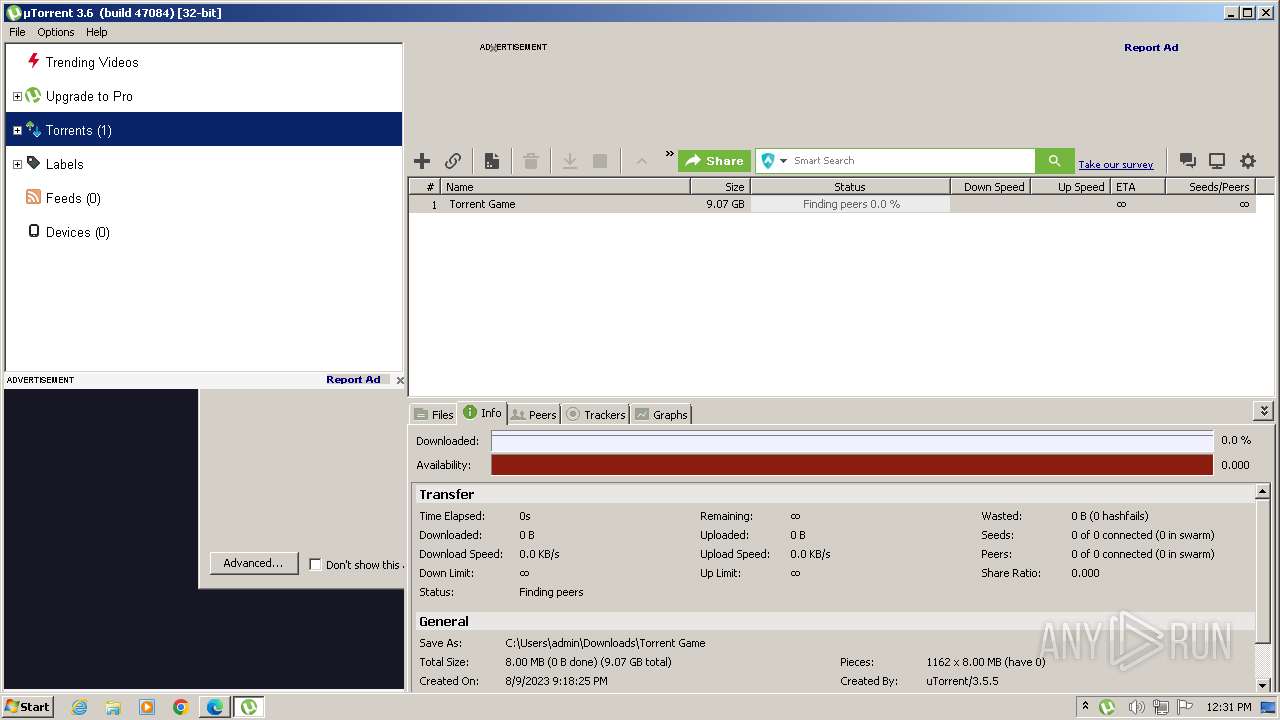The height and width of the screenshot is (720, 1280).
Task: Select Devices (0) in the sidebar
Action: (77, 232)
